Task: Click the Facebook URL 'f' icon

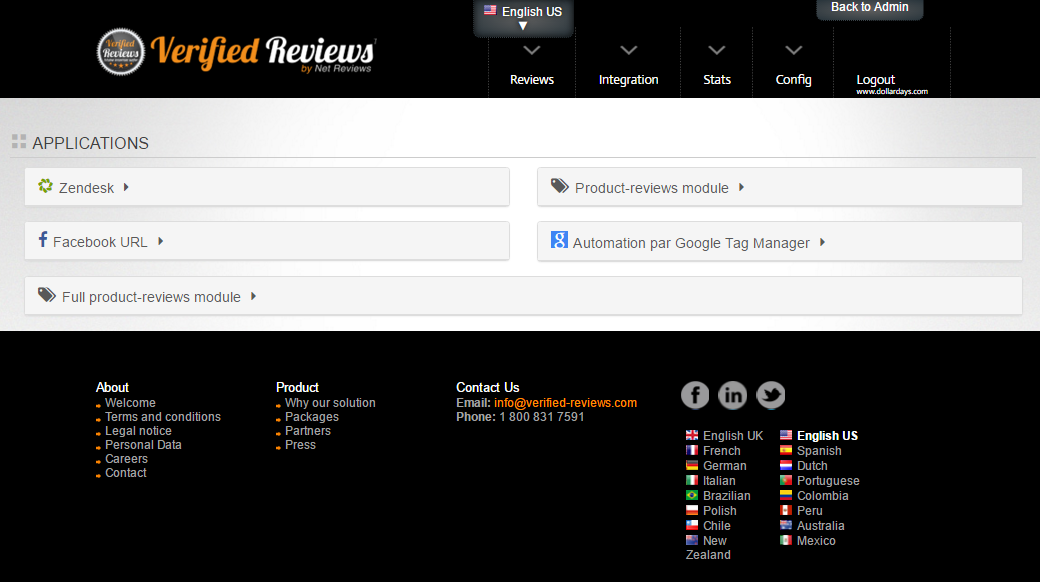Action: 43,240
